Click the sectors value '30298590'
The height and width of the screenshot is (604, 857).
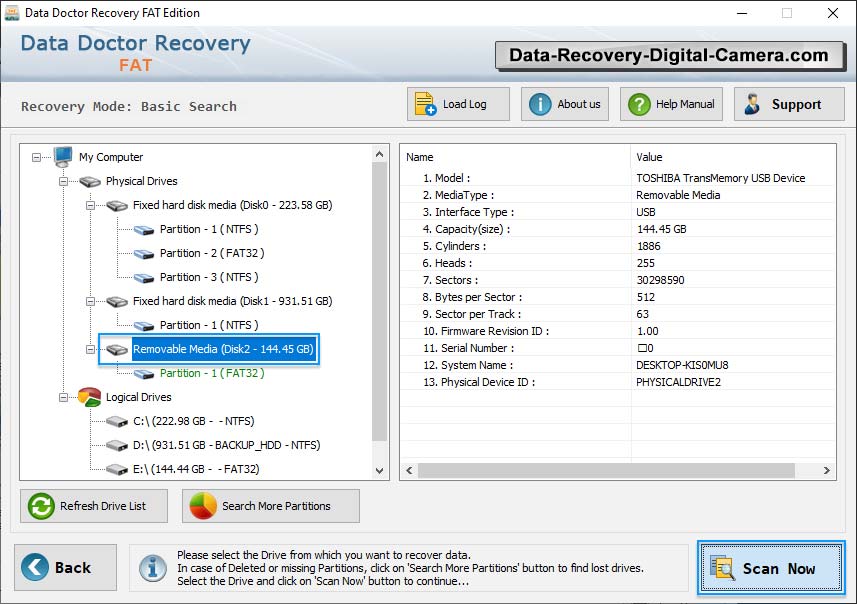(x=660, y=280)
